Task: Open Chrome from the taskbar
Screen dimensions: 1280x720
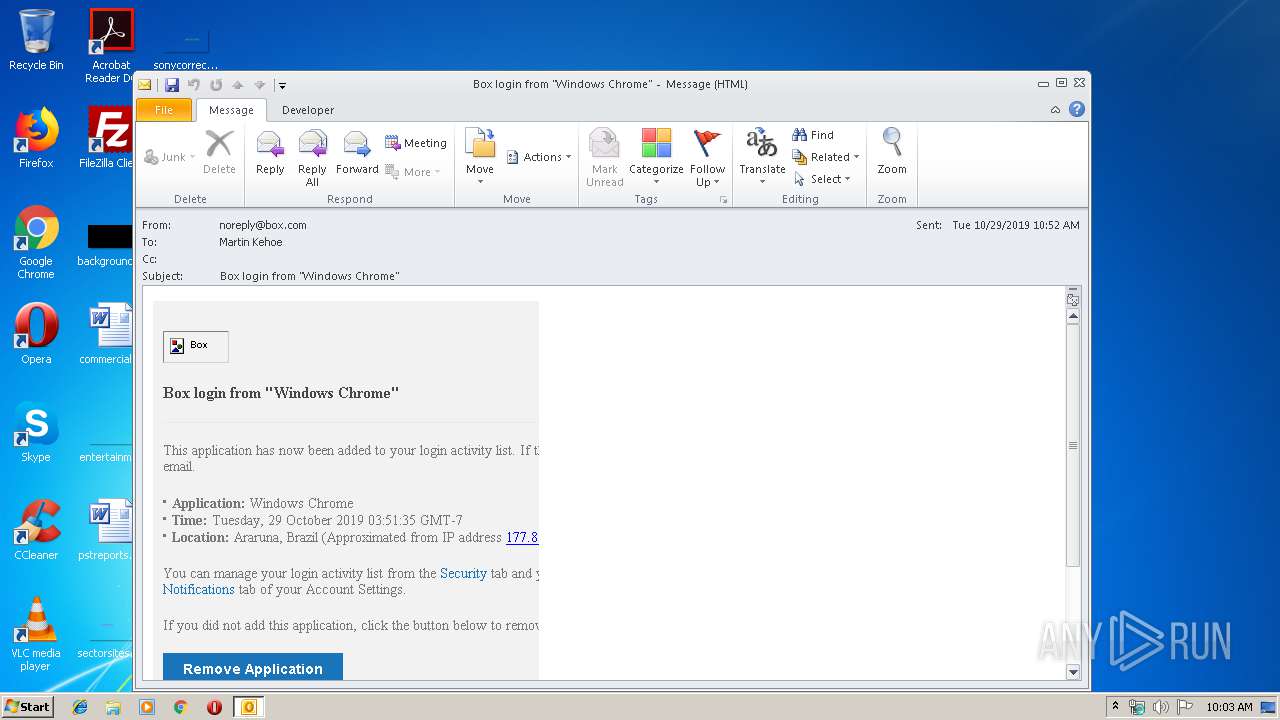Action: [180, 707]
